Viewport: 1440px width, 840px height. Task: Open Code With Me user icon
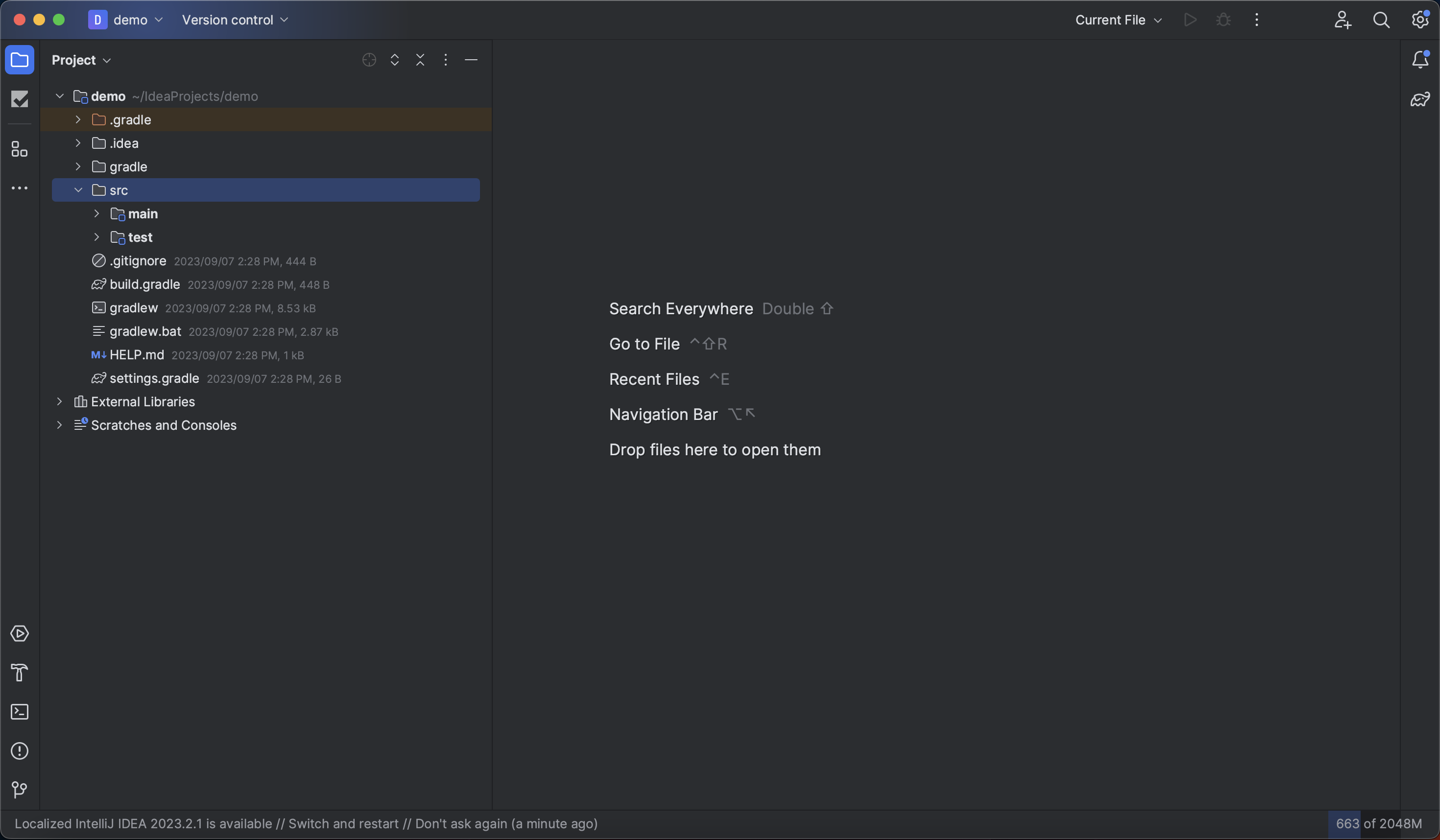tap(1343, 20)
